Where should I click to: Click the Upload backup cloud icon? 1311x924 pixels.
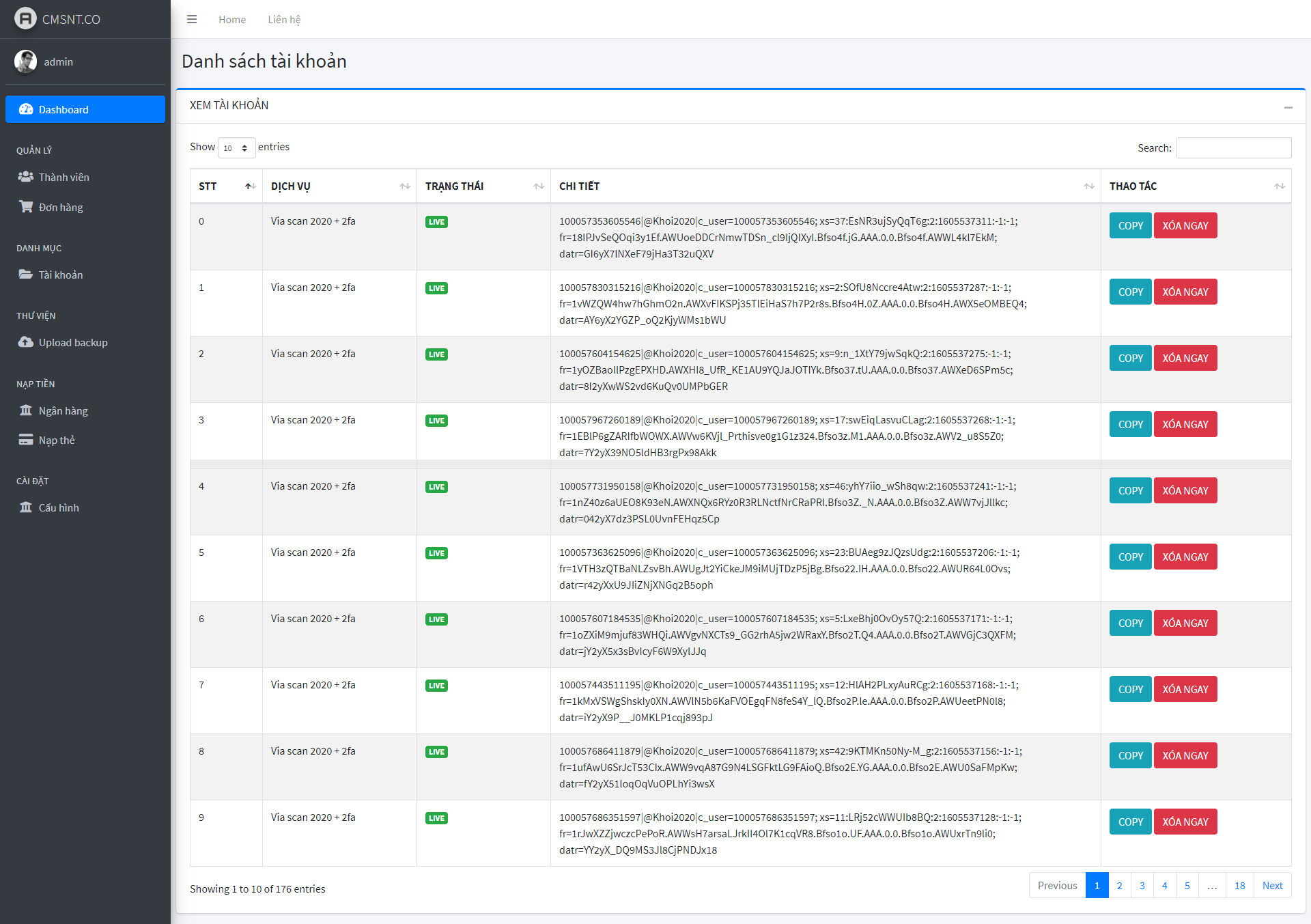point(26,342)
